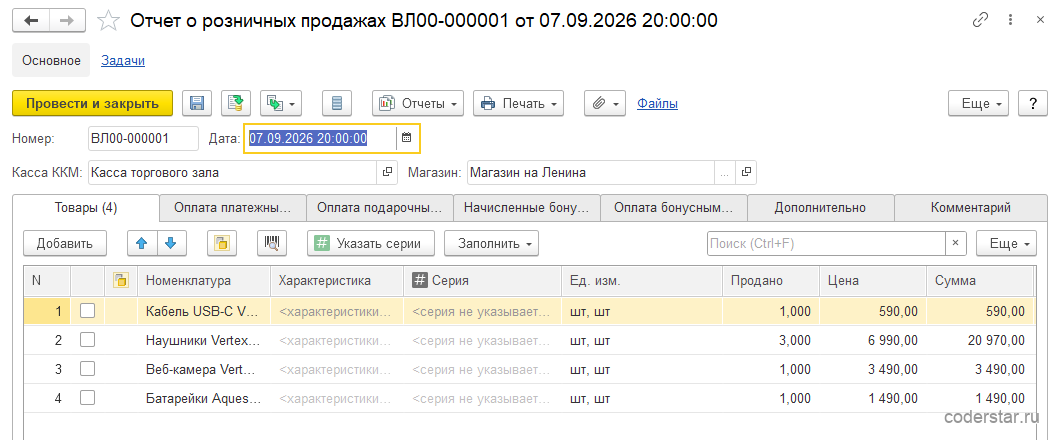The width and height of the screenshot is (1064, 440).
Task: Click into the Касса ККМ field
Action: 231,172
